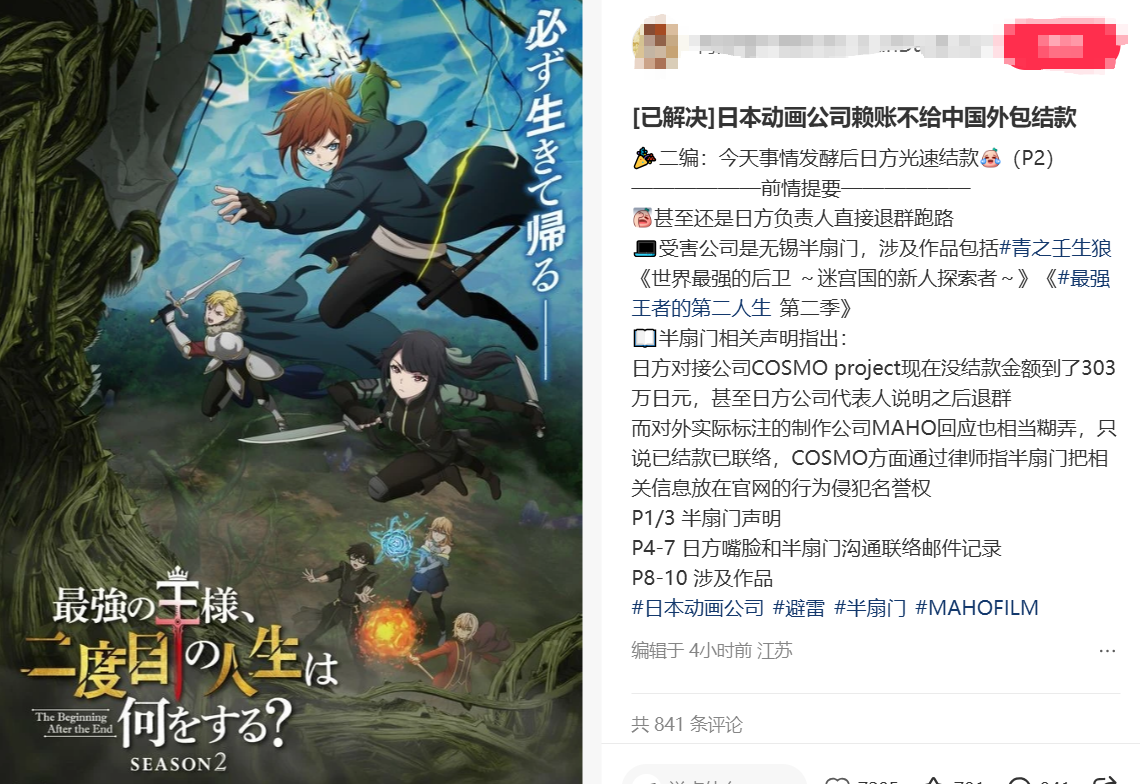The height and width of the screenshot is (784, 1140).
Task: Click the like heart icon
Action: point(837,780)
